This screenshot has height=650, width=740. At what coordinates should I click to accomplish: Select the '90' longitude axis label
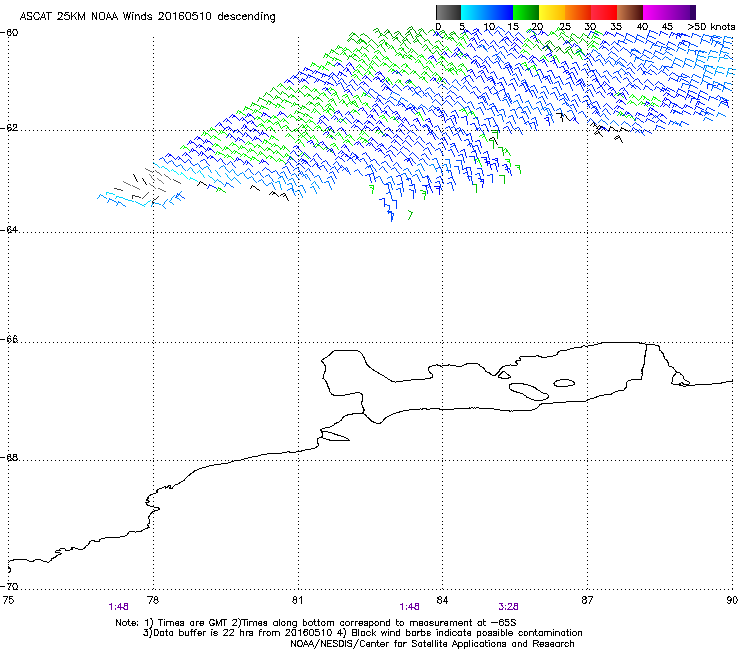(x=732, y=600)
